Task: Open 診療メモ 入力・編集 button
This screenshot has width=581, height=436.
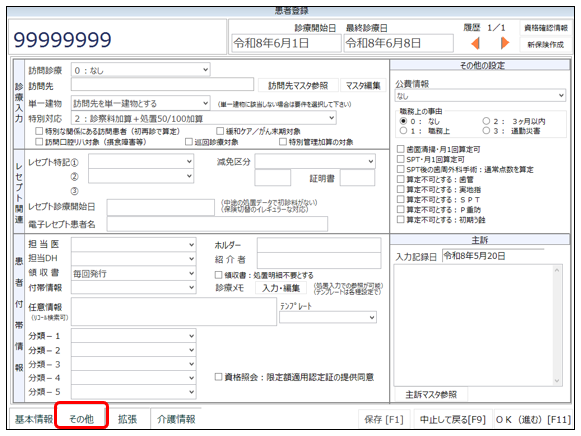Action: click(x=281, y=288)
